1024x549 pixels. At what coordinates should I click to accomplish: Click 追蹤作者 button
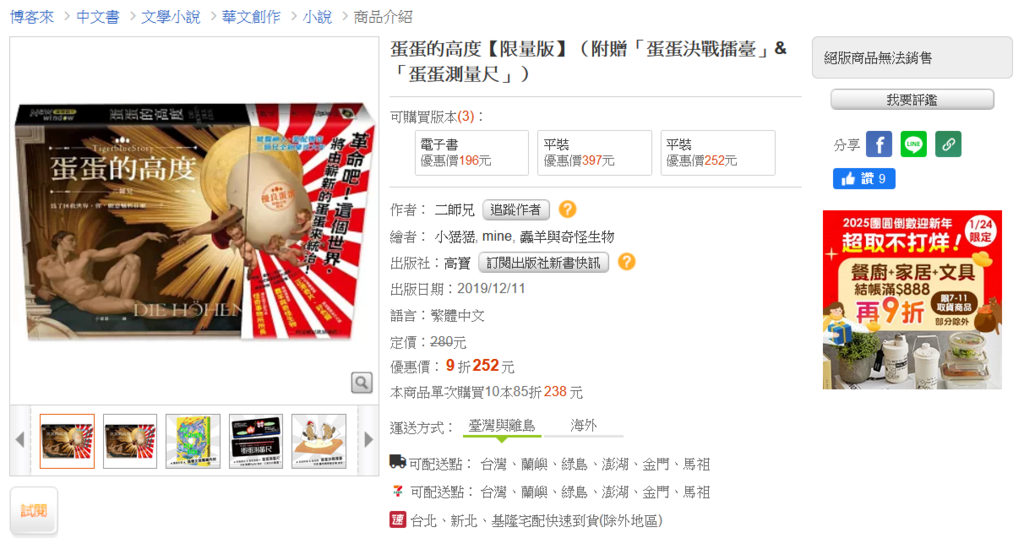coord(516,210)
